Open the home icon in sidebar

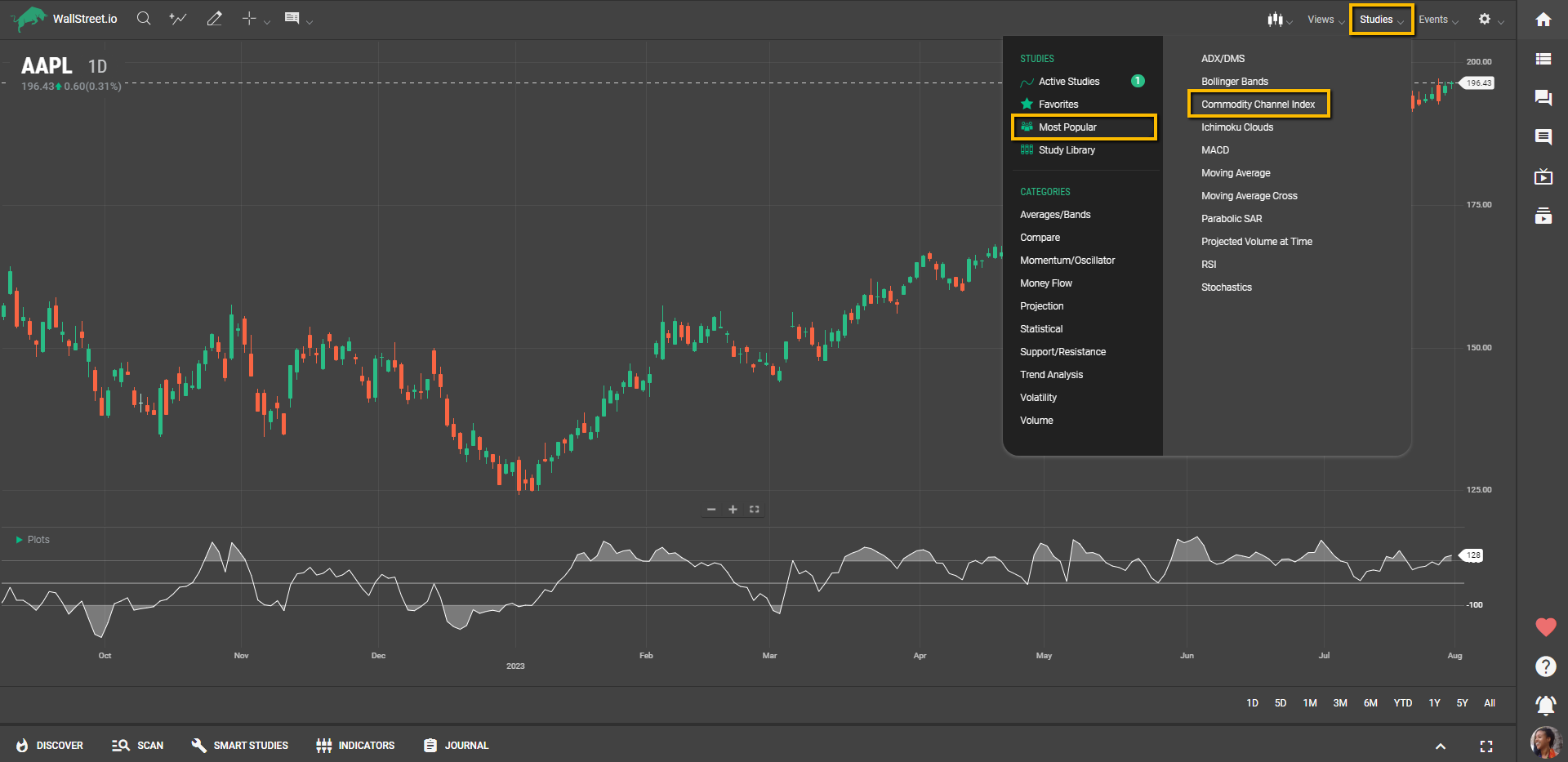coord(1543,20)
